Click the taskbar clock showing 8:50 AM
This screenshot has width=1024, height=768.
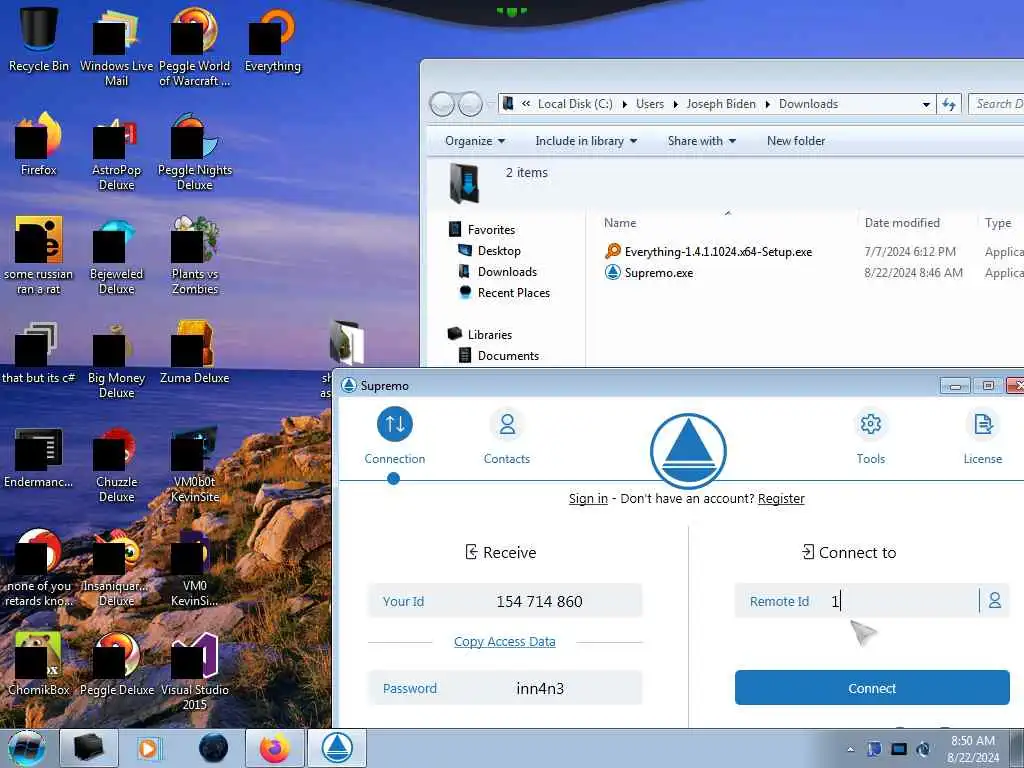pyautogui.click(x=973, y=748)
